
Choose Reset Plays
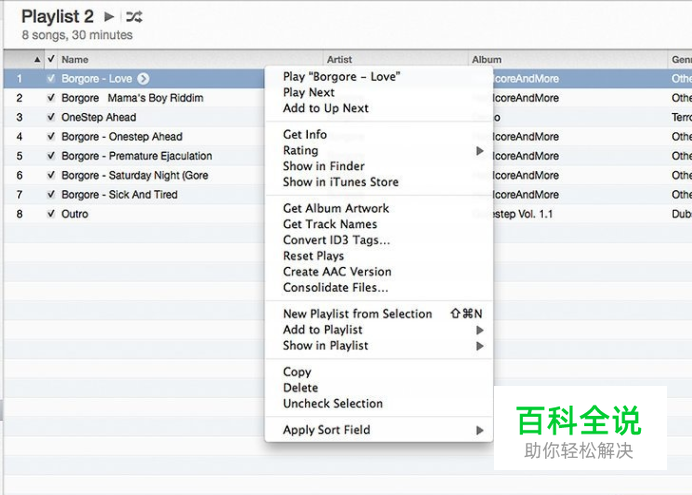point(379,256)
